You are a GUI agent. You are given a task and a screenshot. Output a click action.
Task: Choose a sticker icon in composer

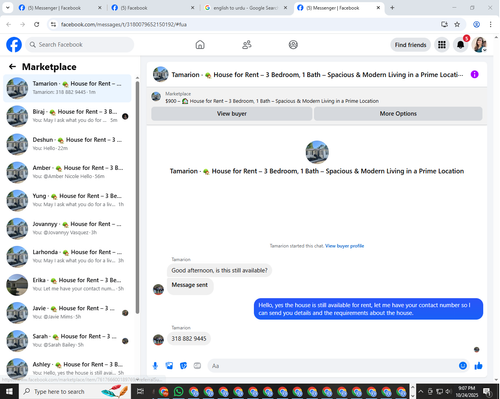183,366
